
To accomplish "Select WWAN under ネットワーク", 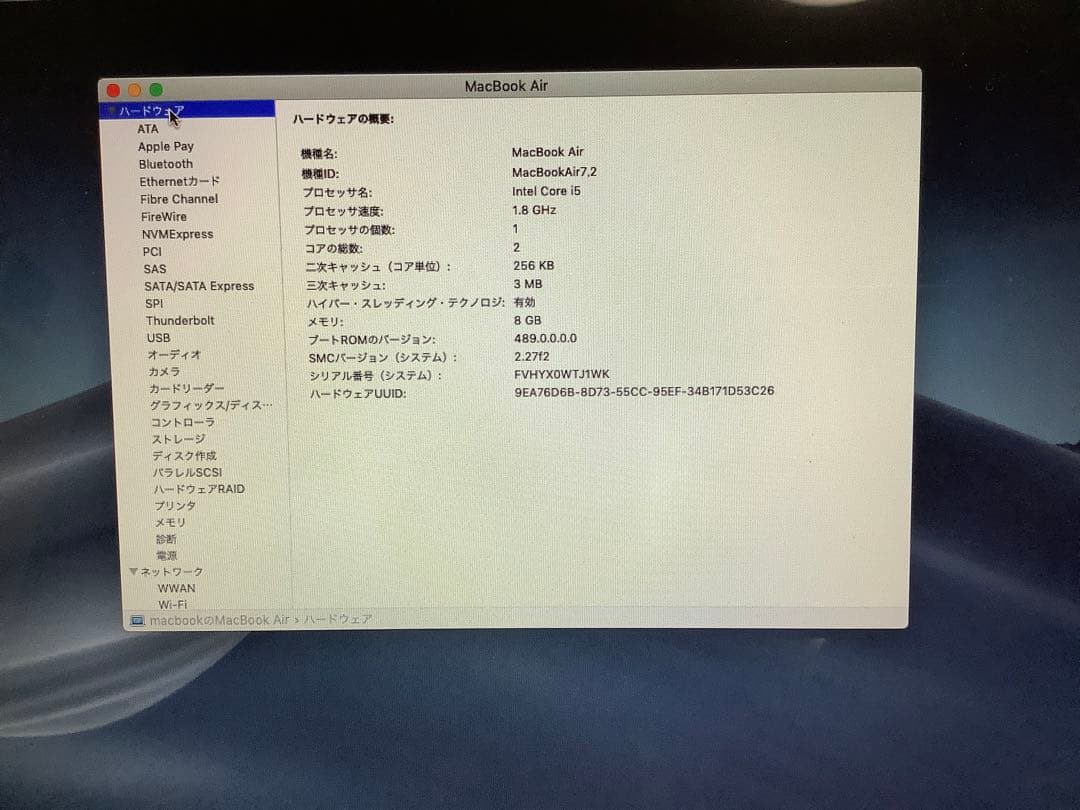I will 176,588.
